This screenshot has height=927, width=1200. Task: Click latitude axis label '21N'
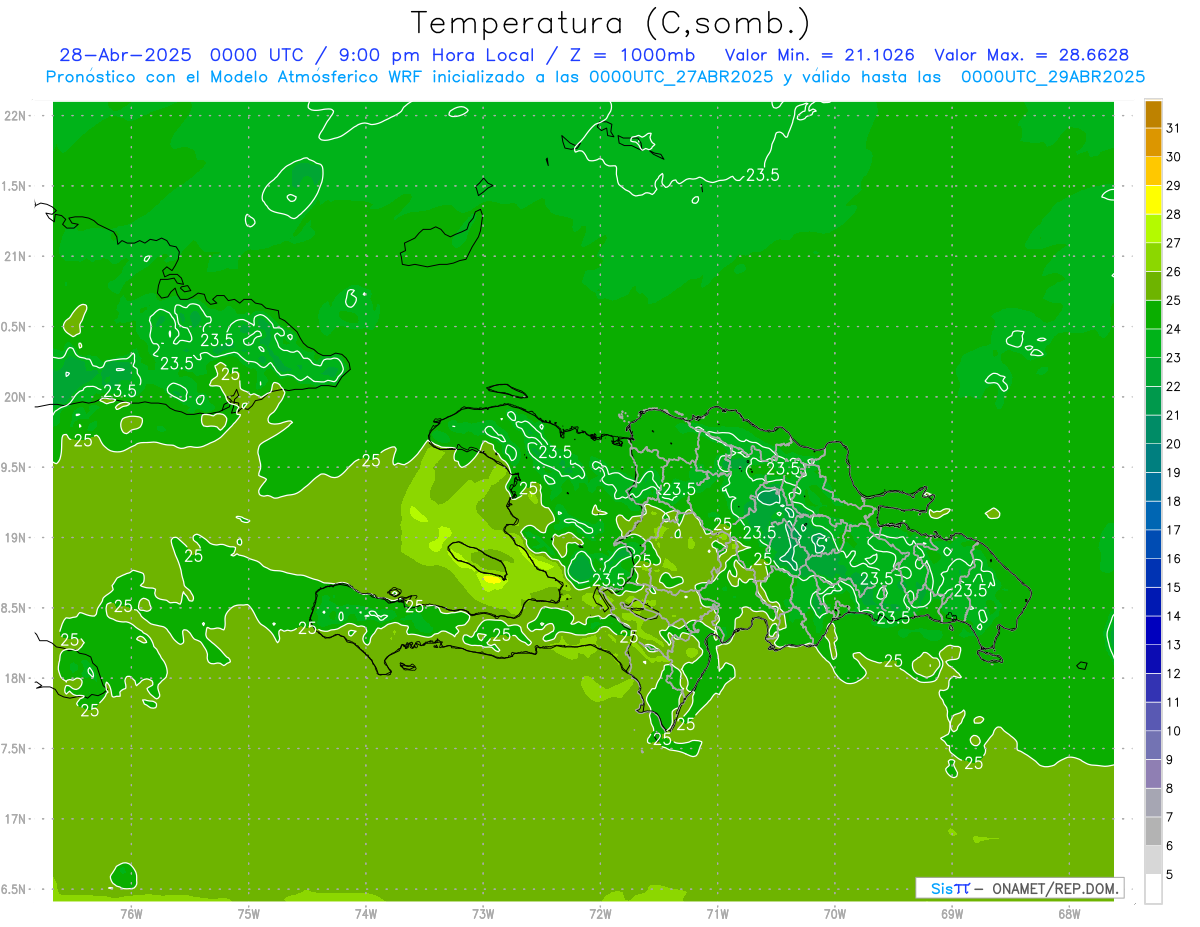16,256
